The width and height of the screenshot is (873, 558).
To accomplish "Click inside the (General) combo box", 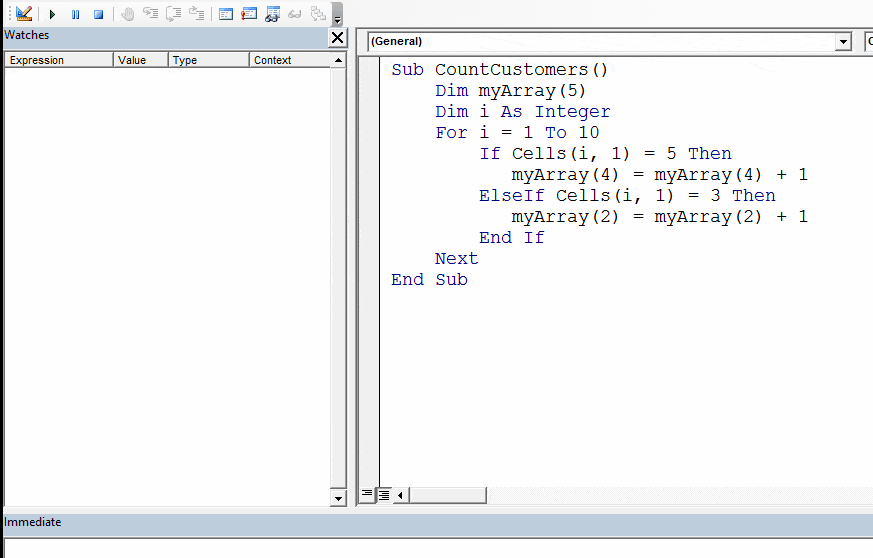I will [602, 42].
